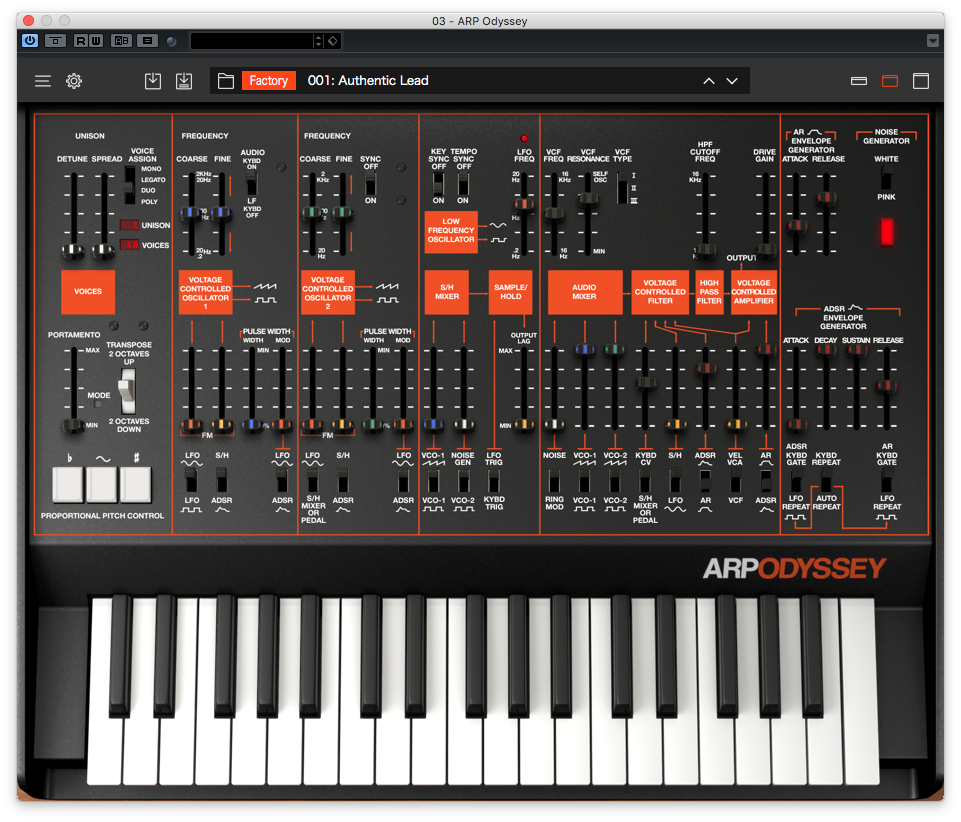The height and width of the screenshot is (822, 961).
Task: Switch to the full-size view layout icon
Action: [x=921, y=81]
